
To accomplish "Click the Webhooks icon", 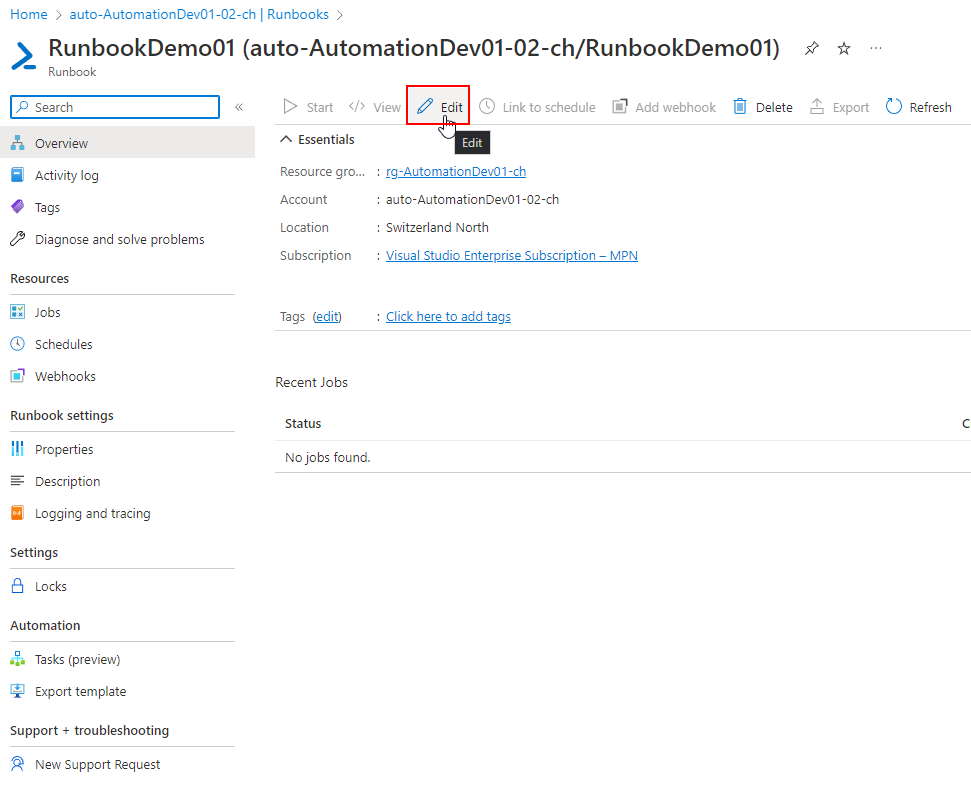I will pyautogui.click(x=18, y=376).
